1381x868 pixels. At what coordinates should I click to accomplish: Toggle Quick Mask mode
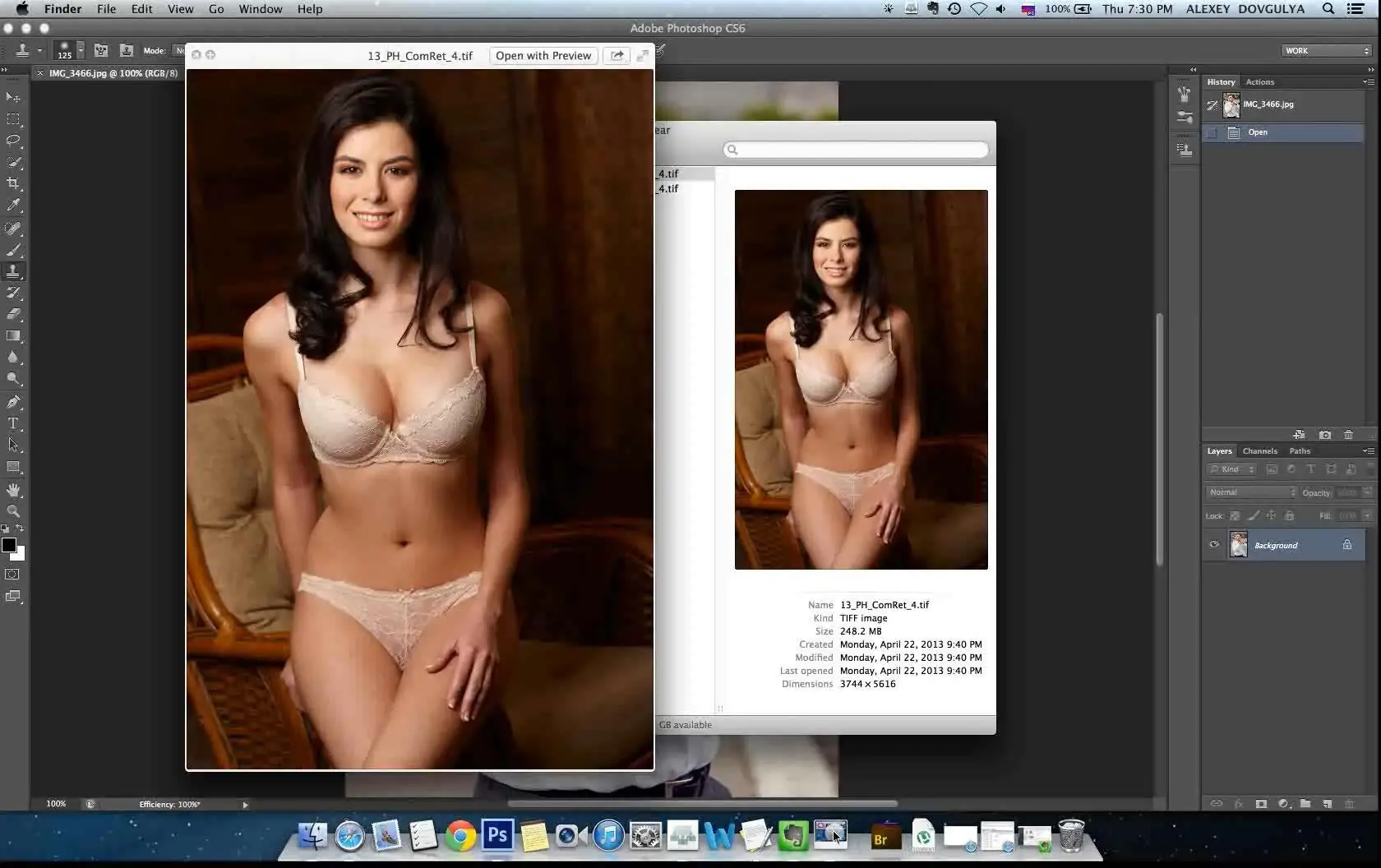pos(13,575)
